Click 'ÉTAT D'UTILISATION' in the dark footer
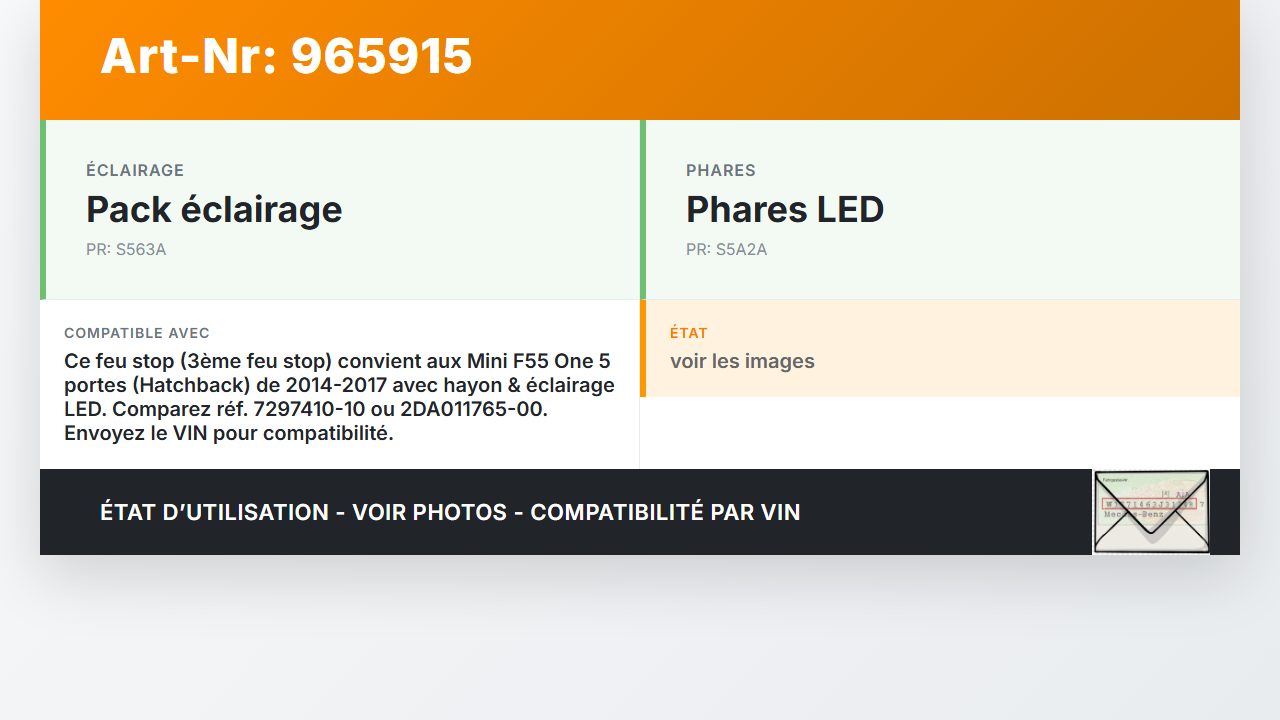 214,512
